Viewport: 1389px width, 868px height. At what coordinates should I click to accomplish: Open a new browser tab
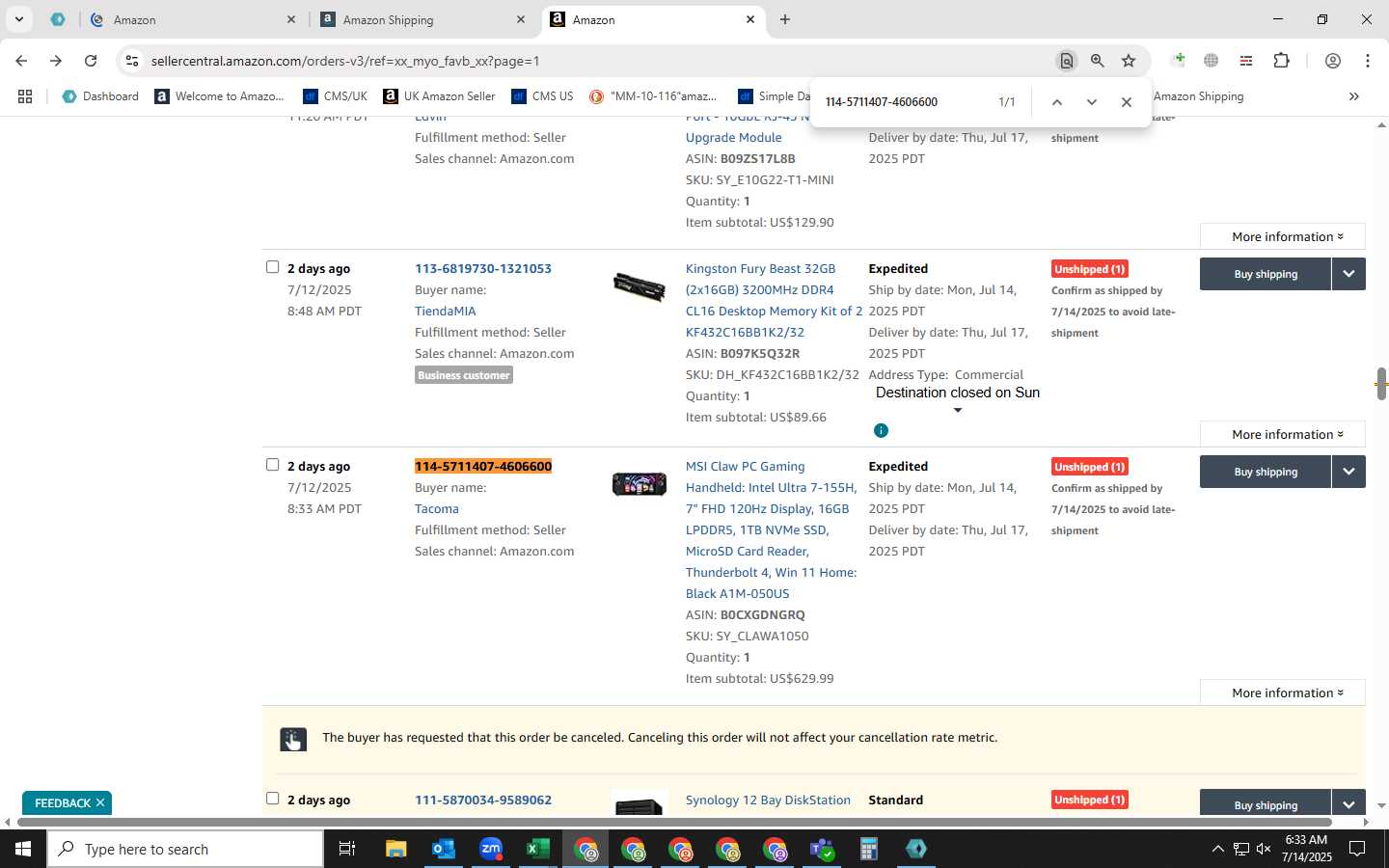click(x=785, y=19)
